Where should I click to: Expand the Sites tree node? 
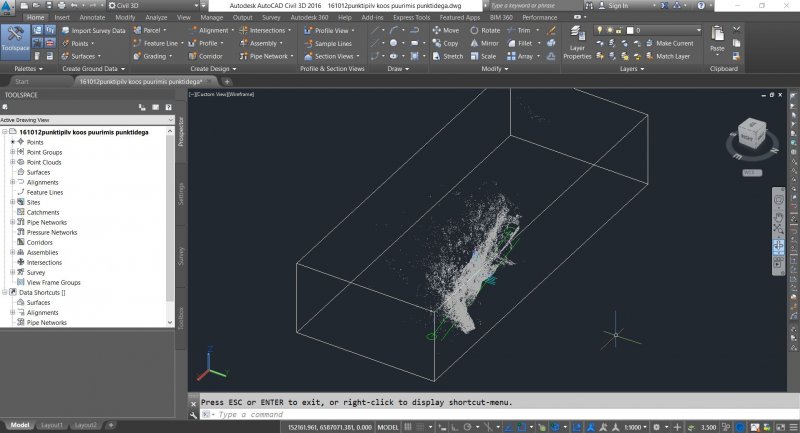(13, 202)
